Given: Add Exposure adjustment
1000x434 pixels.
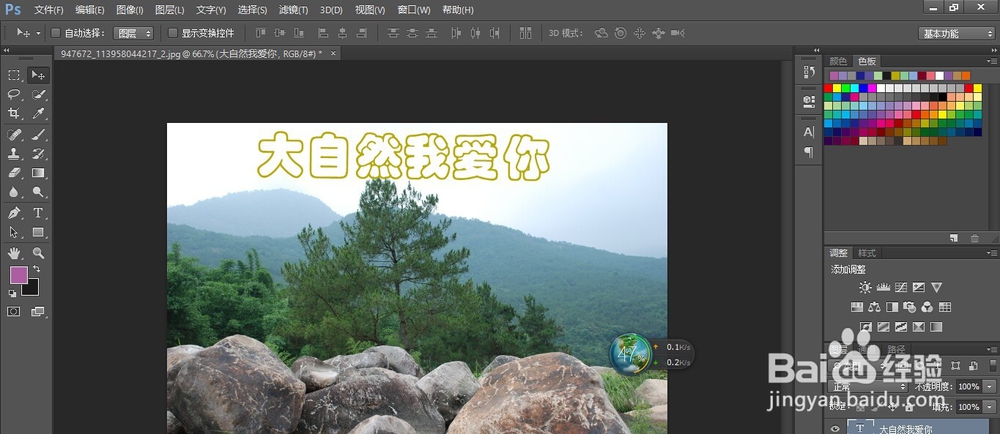Looking at the screenshot, I should pos(918,287).
